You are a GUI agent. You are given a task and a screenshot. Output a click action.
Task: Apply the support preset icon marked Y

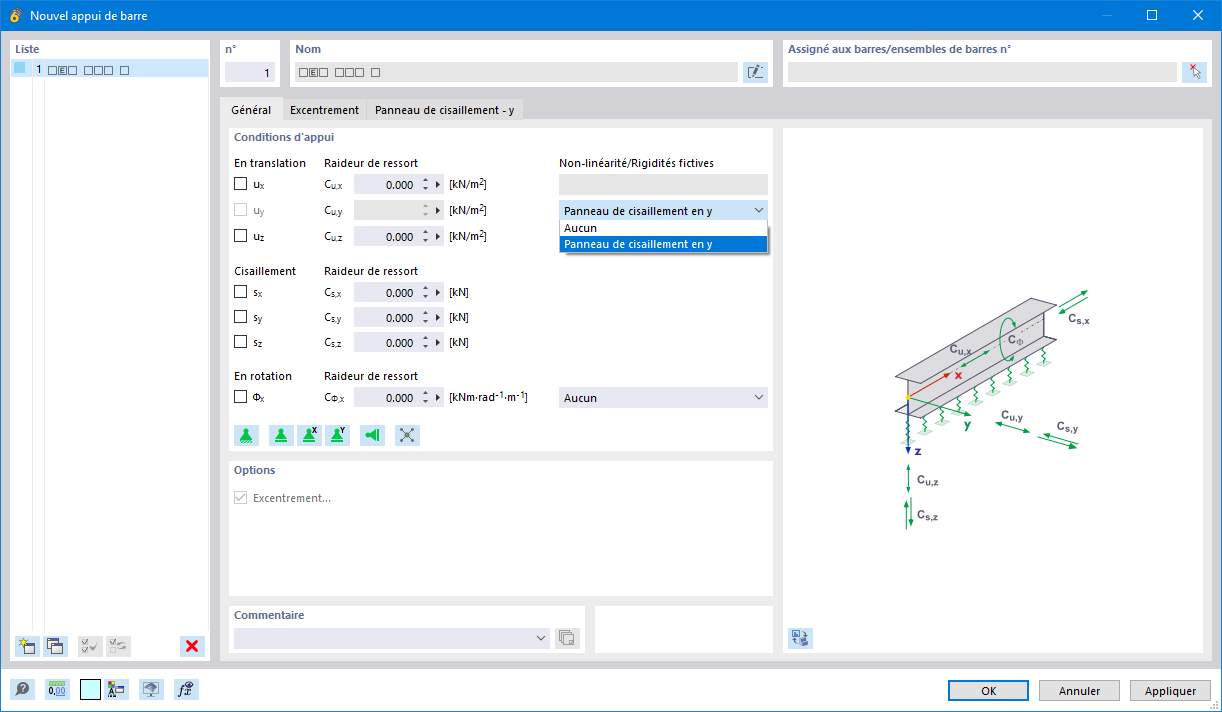(338, 435)
